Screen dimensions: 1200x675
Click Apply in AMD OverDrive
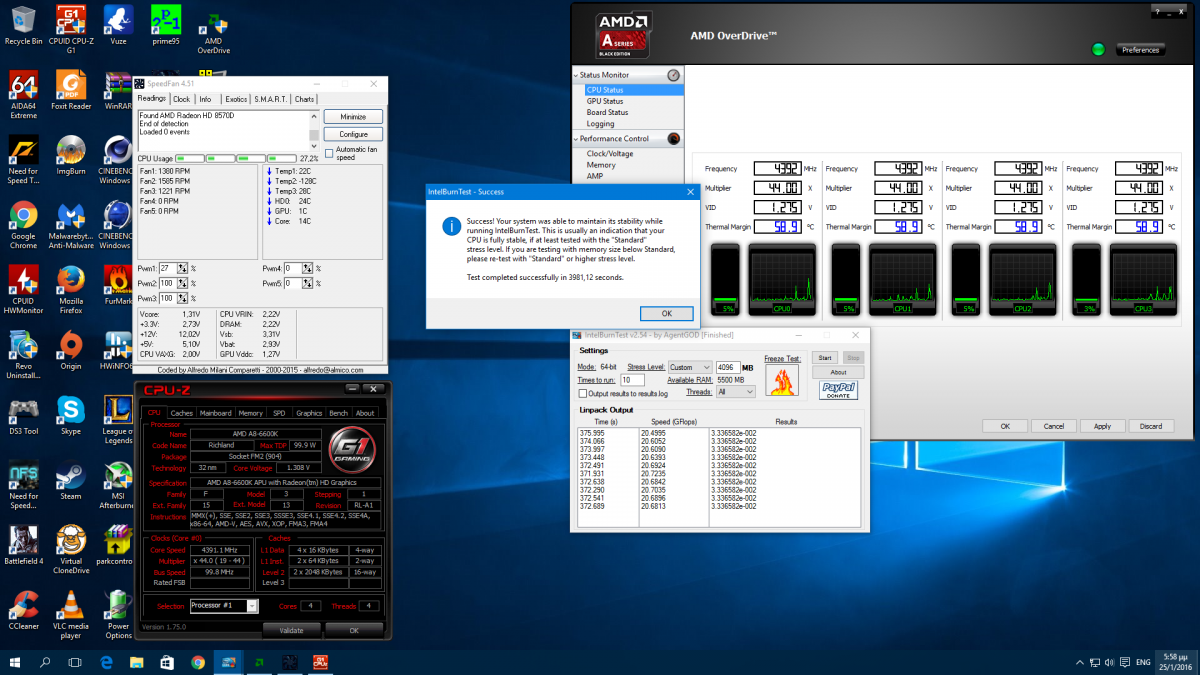(1102, 426)
